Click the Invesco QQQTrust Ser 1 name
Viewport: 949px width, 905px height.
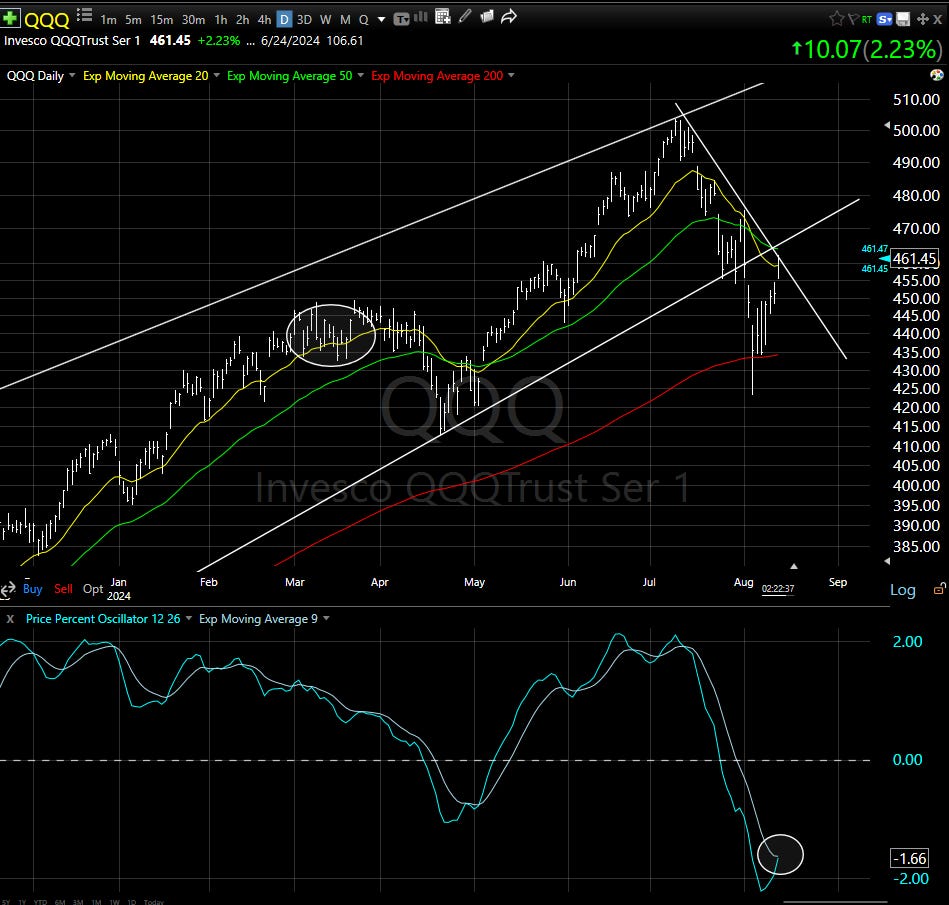(72, 41)
